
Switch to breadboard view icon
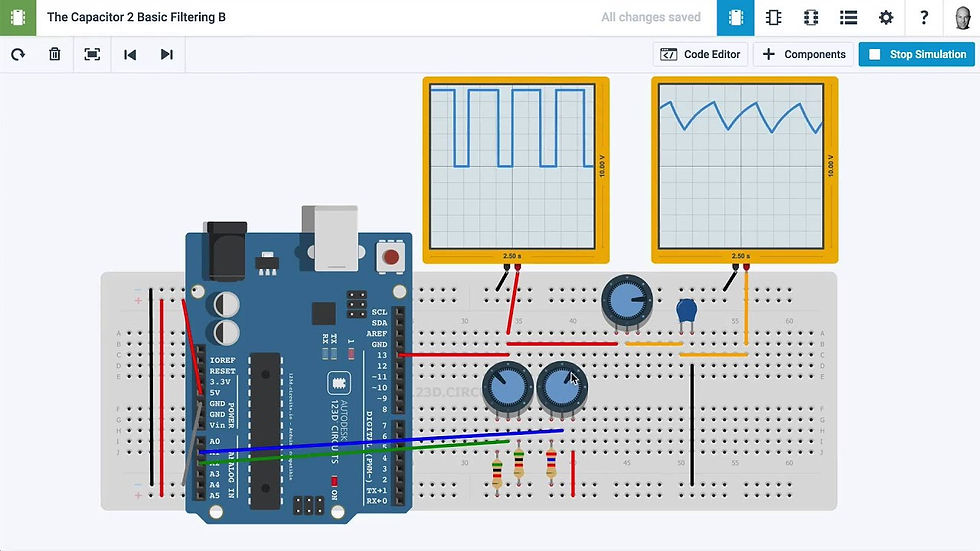click(735, 17)
